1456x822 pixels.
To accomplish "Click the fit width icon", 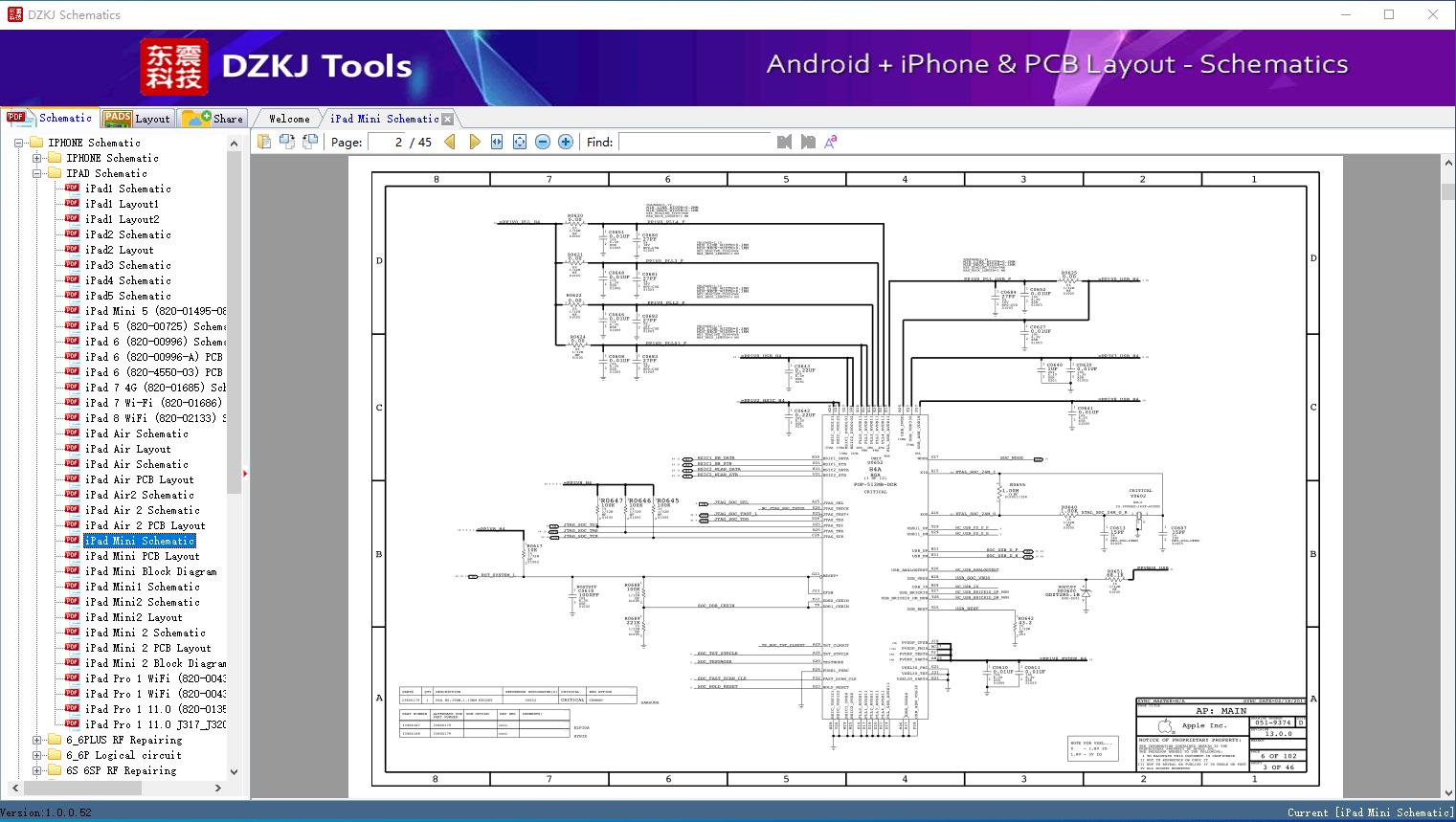I will (x=497, y=142).
